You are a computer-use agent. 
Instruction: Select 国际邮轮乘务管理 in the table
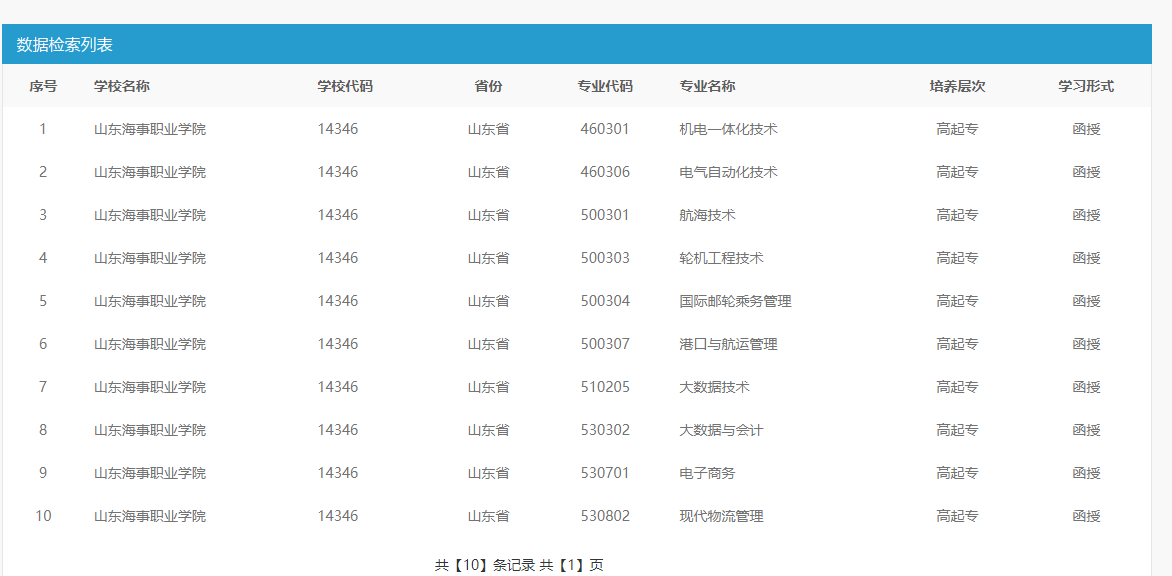(735, 301)
